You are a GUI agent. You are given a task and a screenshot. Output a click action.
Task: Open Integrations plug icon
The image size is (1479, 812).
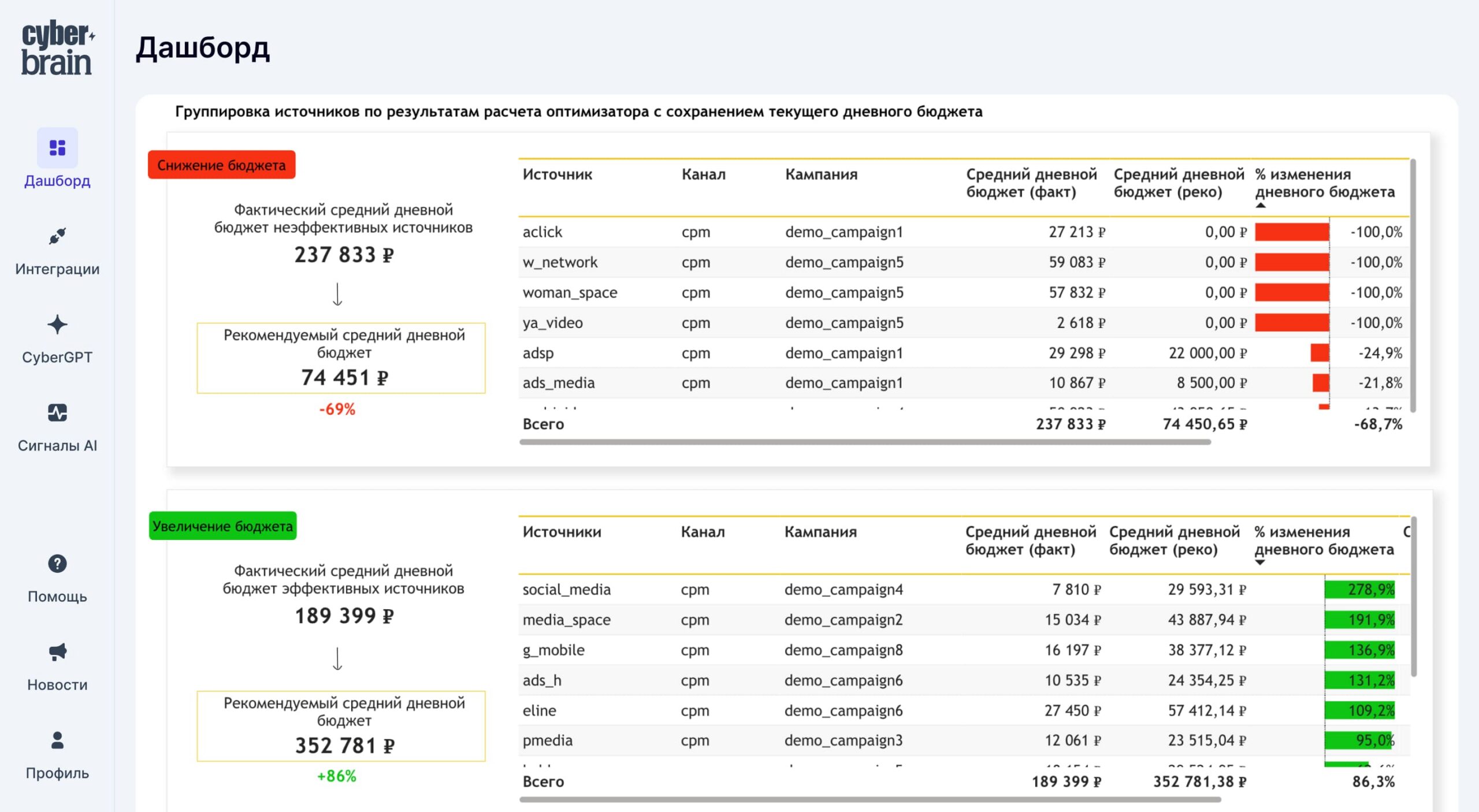57,236
